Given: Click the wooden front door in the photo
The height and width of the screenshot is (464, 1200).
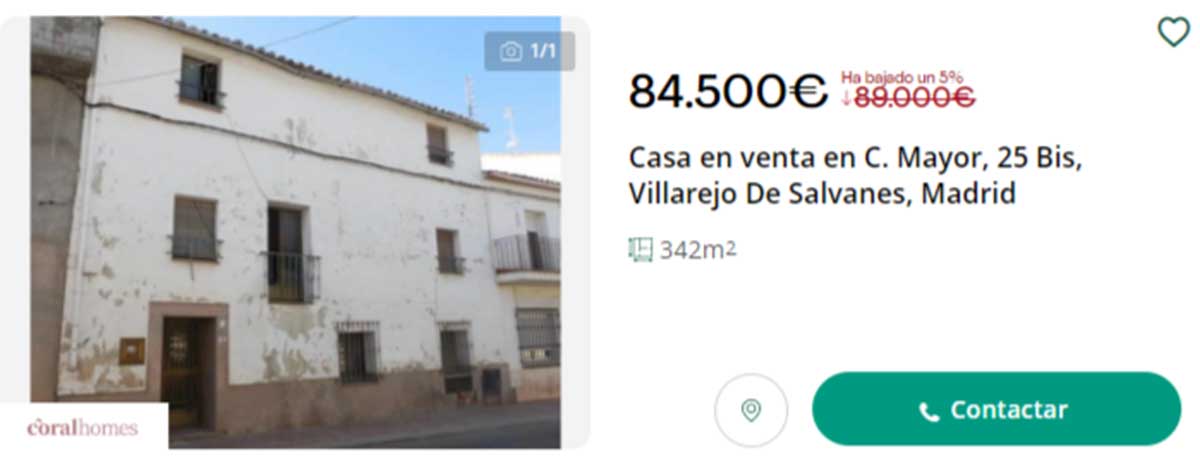Looking at the screenshot, I should point(185,371).
